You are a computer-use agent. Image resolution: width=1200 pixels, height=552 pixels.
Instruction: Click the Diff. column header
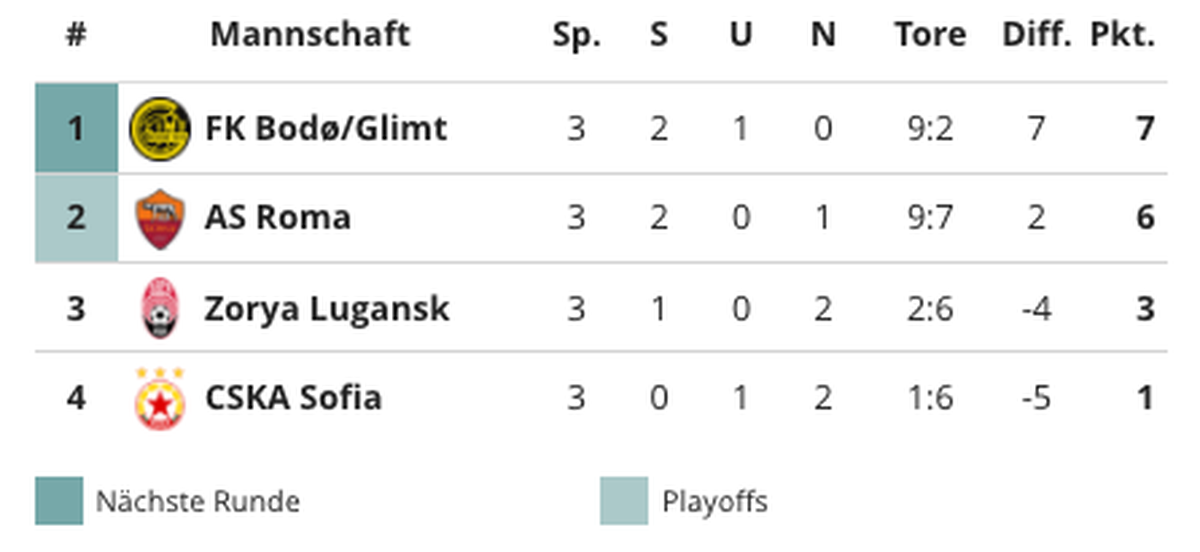1037,35
